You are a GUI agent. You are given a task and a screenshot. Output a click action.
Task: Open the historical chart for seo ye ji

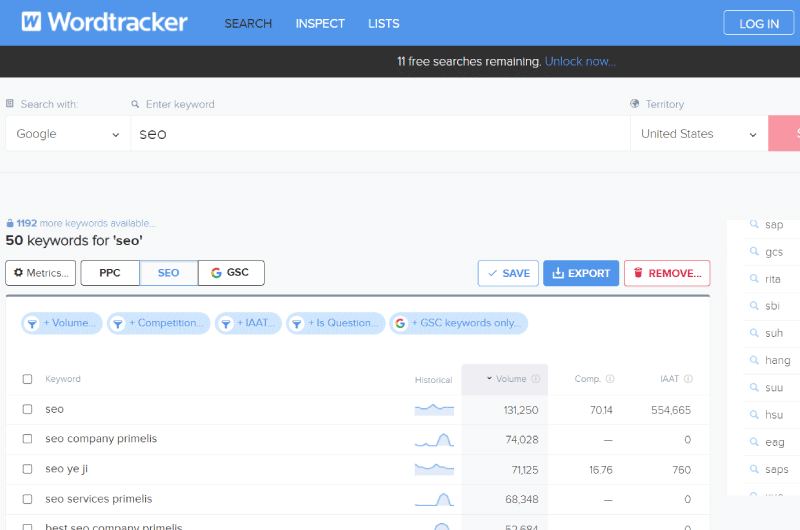pos(434,469)
